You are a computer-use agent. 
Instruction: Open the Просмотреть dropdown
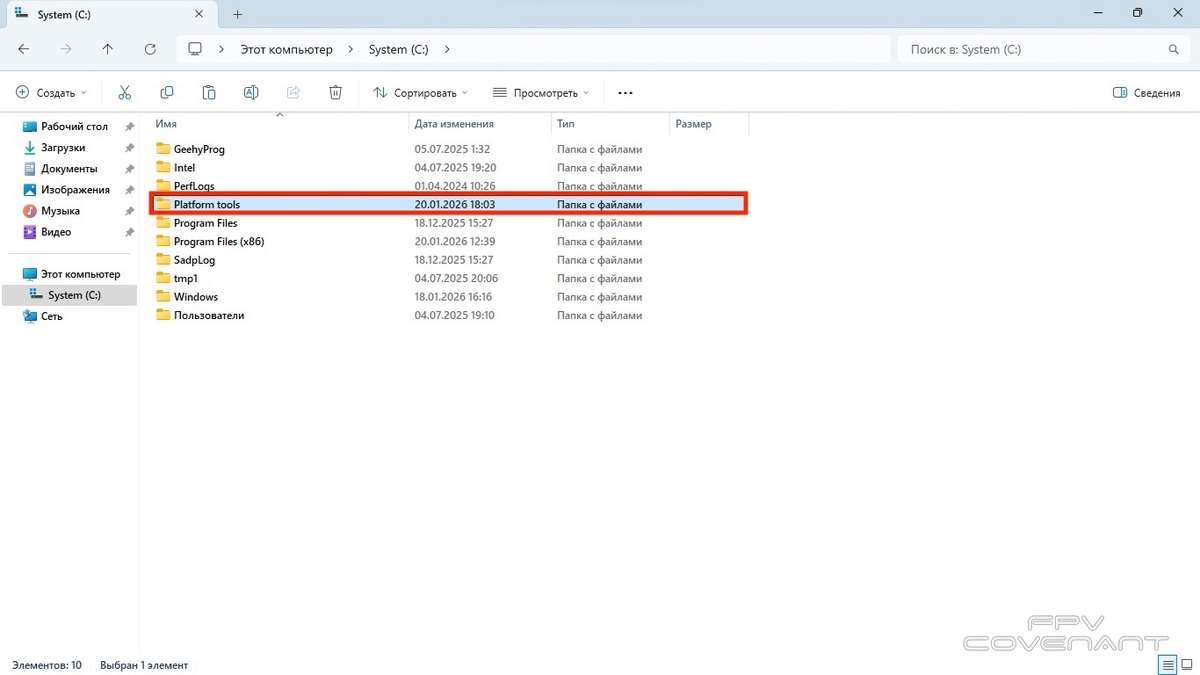click(541, 92)
